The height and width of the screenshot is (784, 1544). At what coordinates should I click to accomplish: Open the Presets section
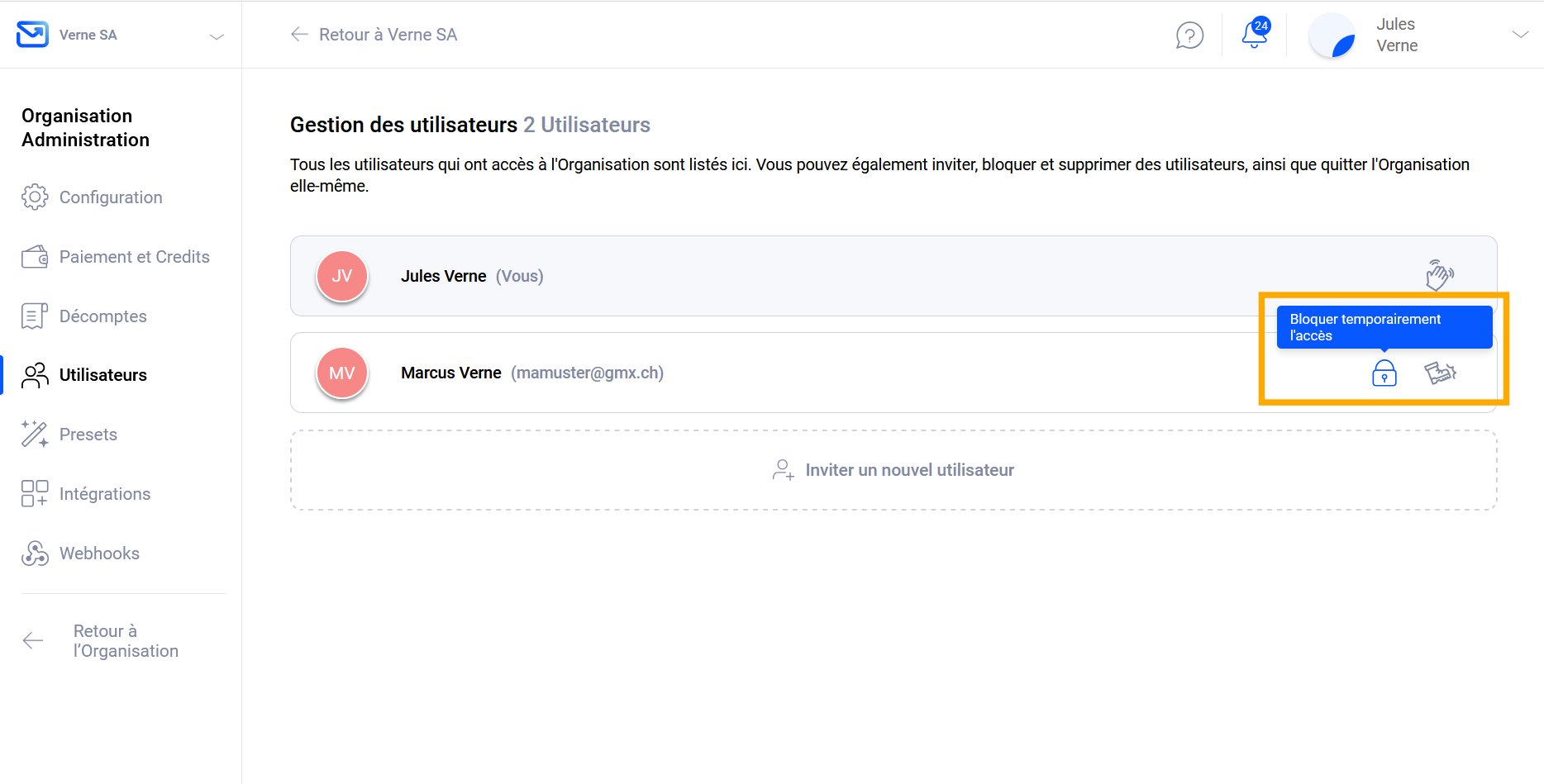pyautogui.click(x=88, y=435)
